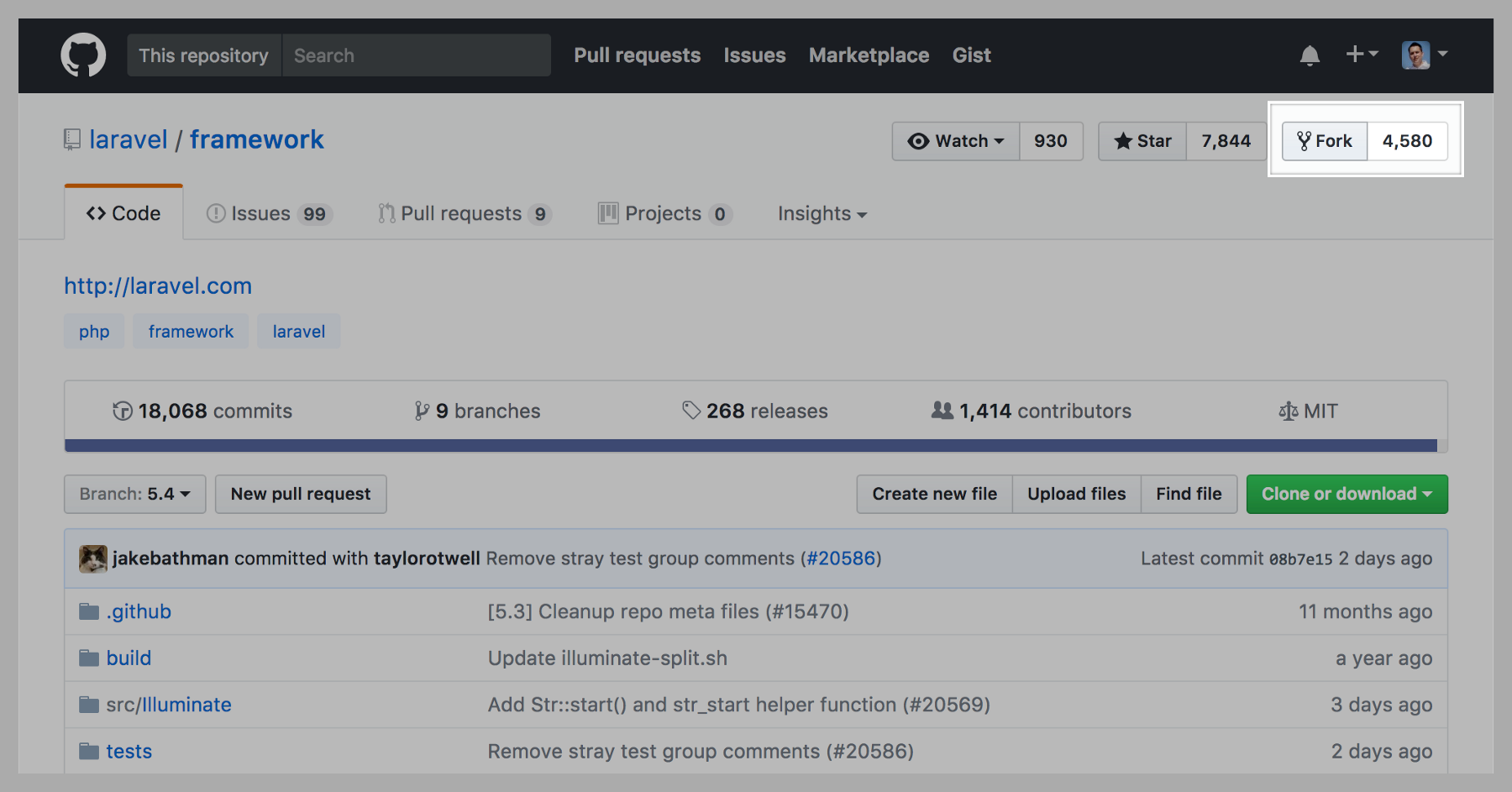Click the tests folder icon

tap(89, 751)
